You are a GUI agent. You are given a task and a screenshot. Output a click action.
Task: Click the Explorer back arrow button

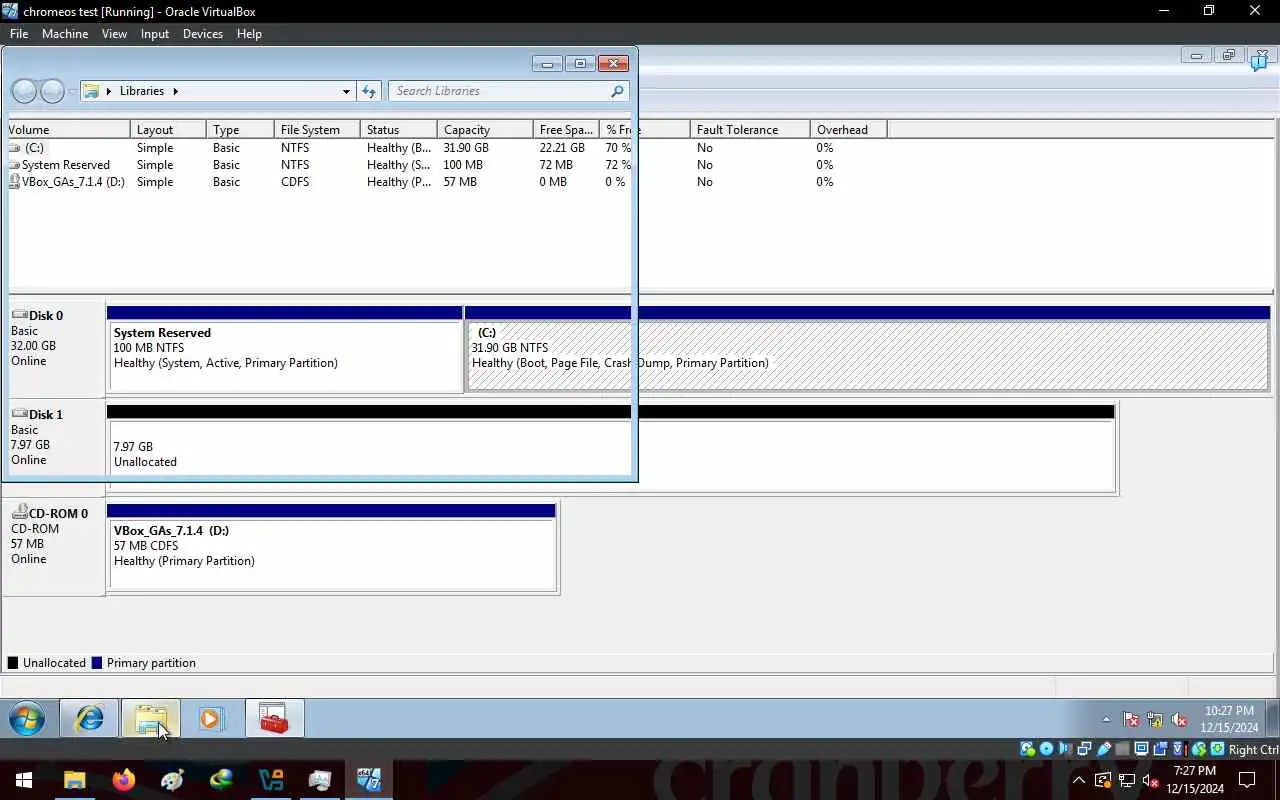(24, 91)
